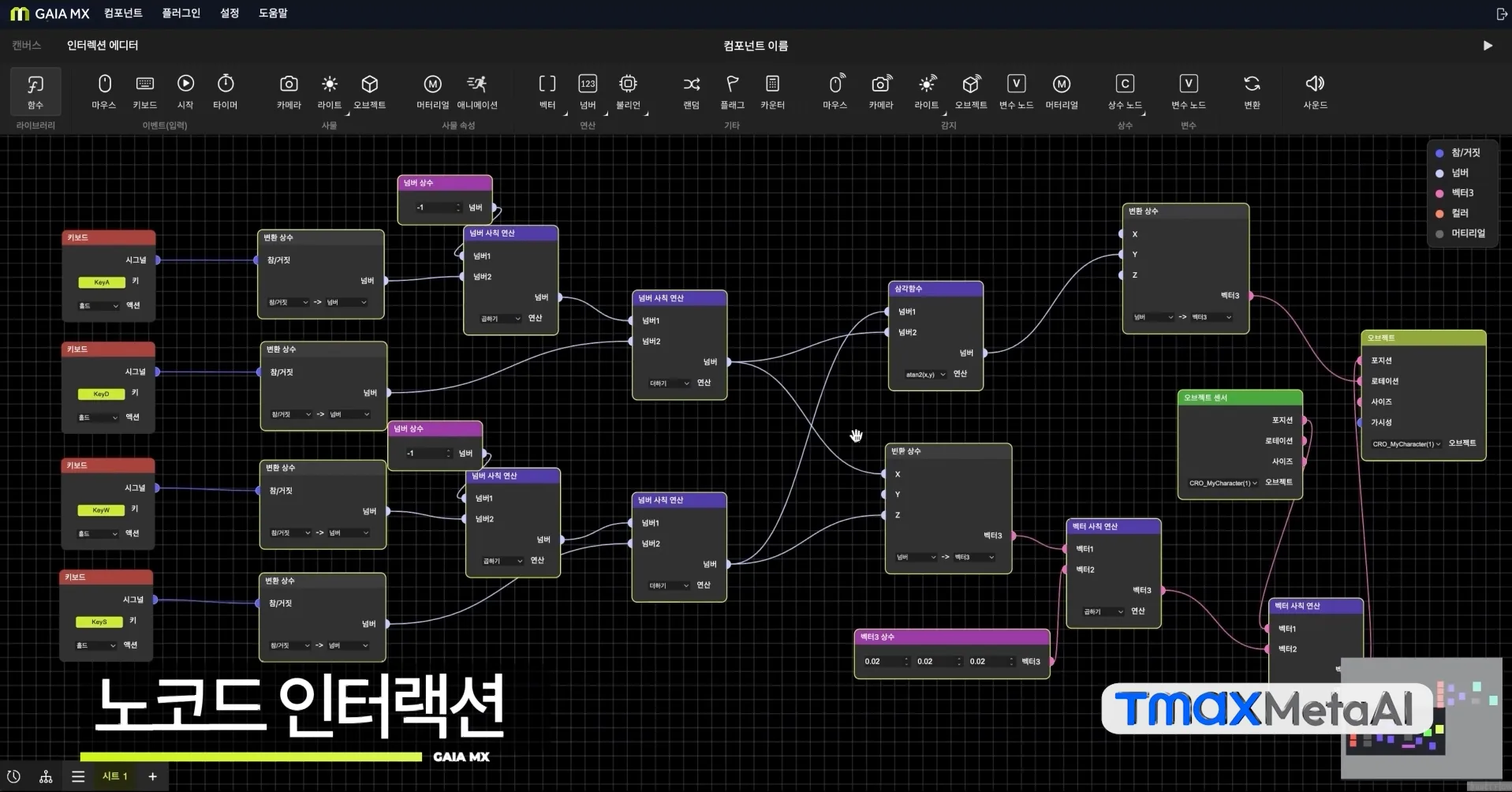Switch to the 캔버스 tab
This screenshot has height=792, width=1512.
[x=26, y=46]
